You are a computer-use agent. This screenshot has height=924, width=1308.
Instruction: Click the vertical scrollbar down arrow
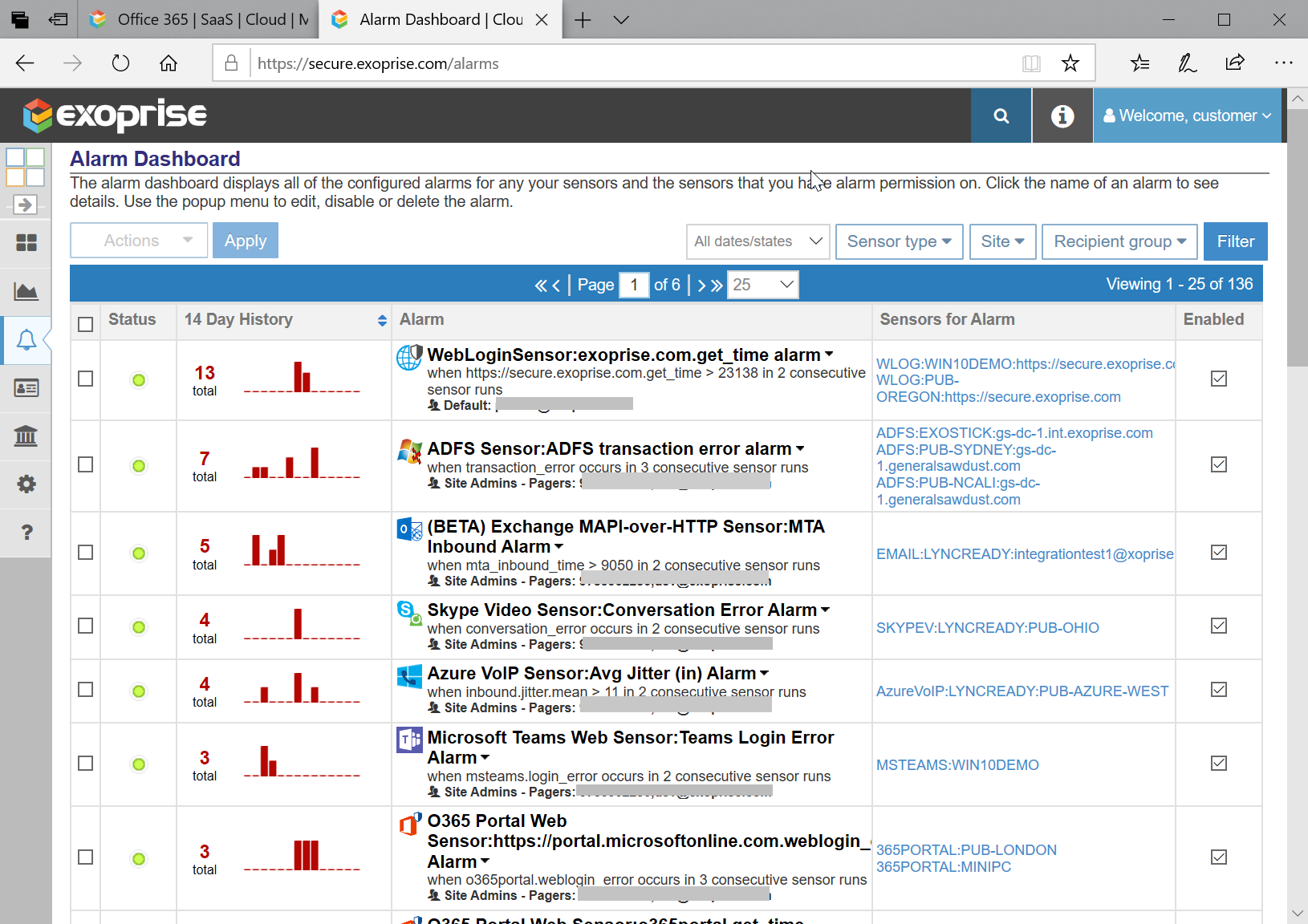point(1298,914)
